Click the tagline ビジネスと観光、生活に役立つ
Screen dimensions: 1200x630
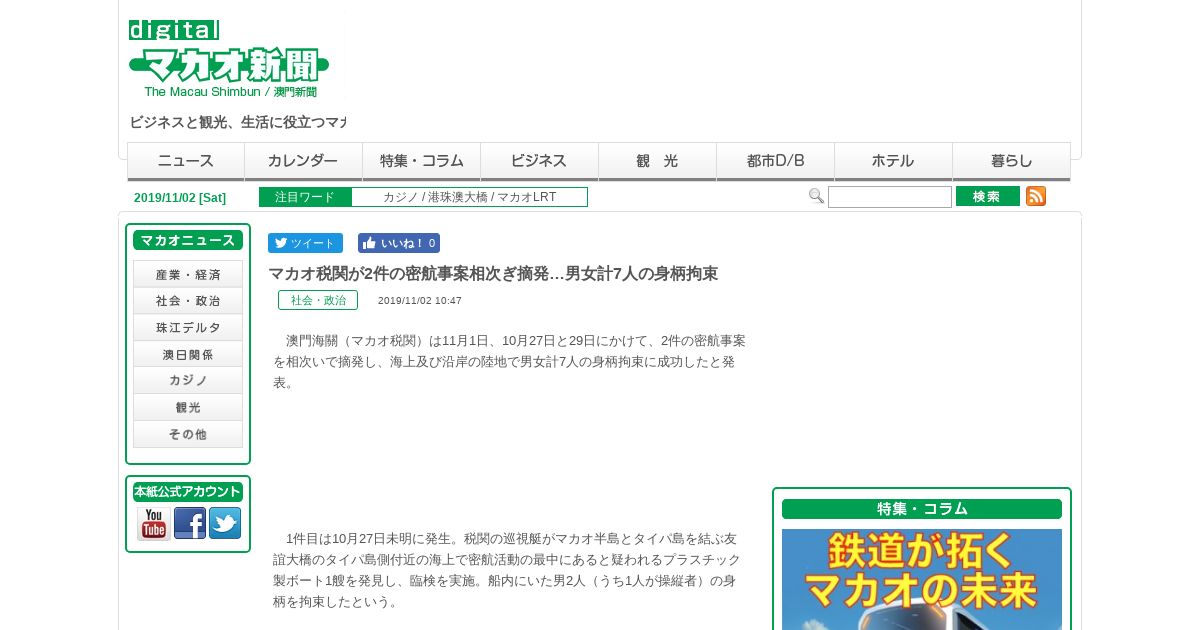(x=238, y=122)
